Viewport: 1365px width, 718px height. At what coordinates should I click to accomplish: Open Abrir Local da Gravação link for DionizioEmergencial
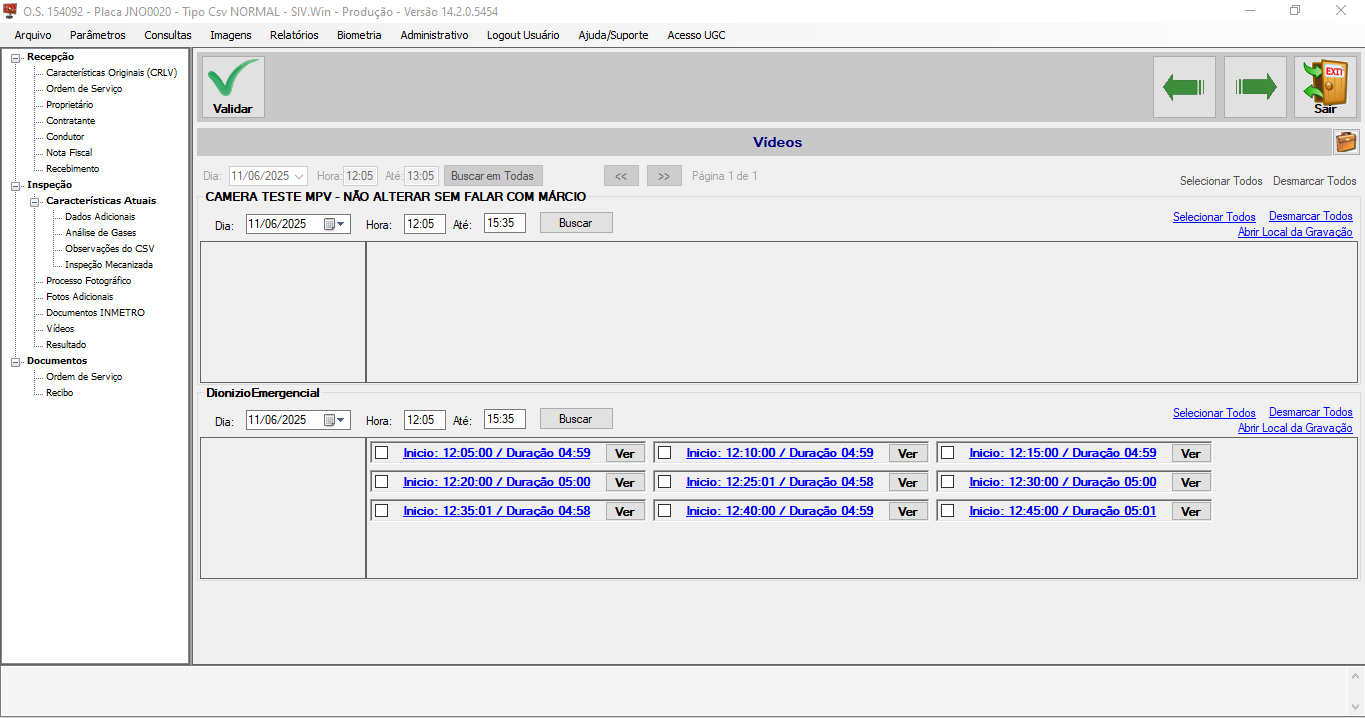click(x=1295, y=428)
